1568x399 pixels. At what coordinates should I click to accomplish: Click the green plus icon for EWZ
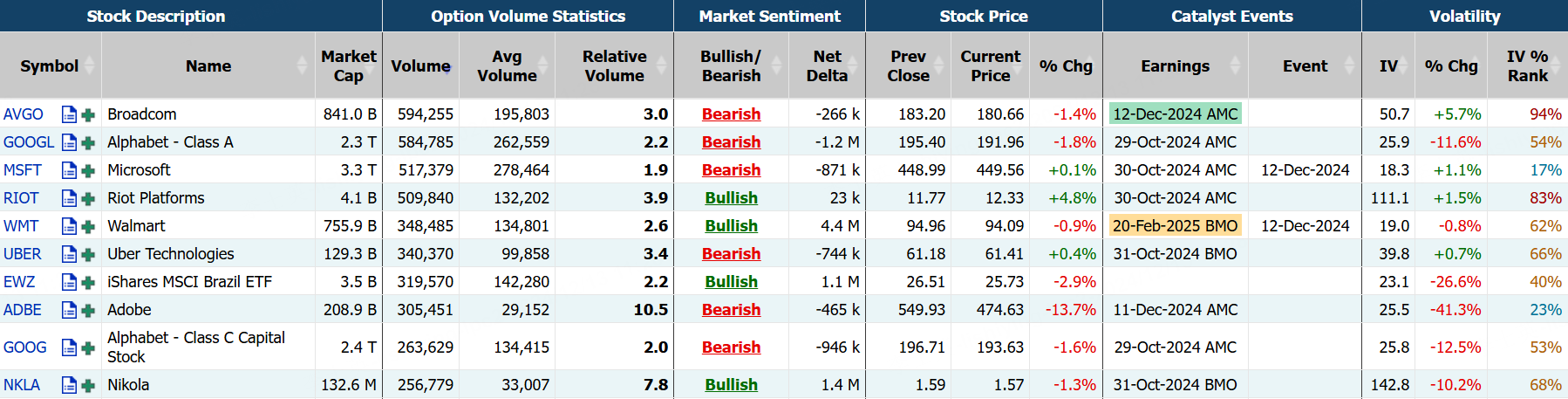click(88, 282)
